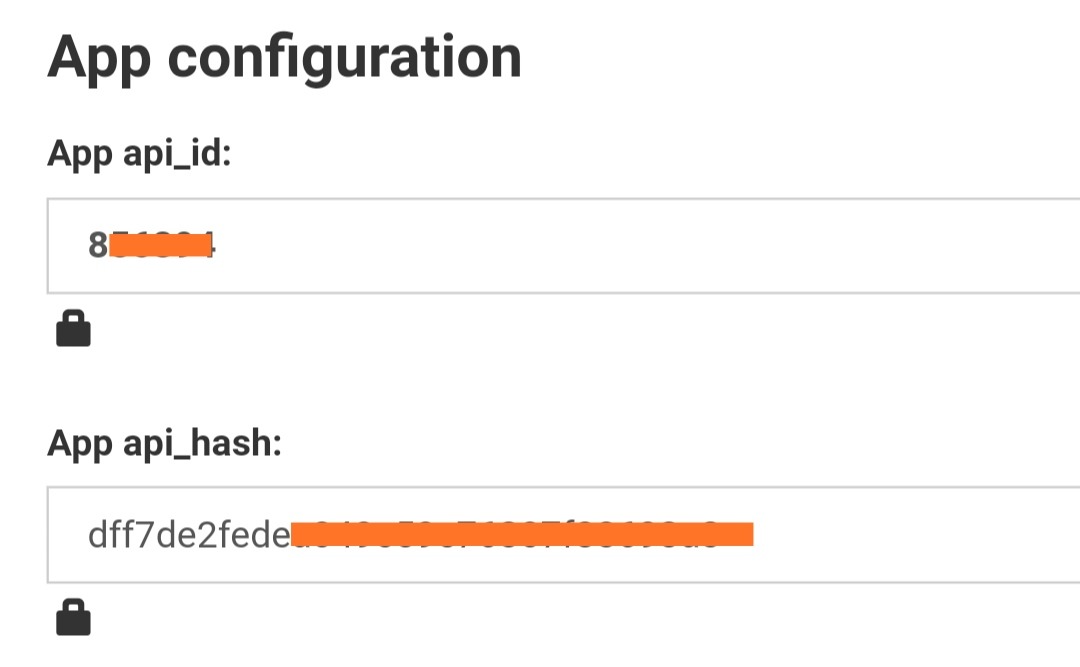Click the orange redaction bar in api_hash
Viewport: 1080px width, 667px height.
coord(520,534)
